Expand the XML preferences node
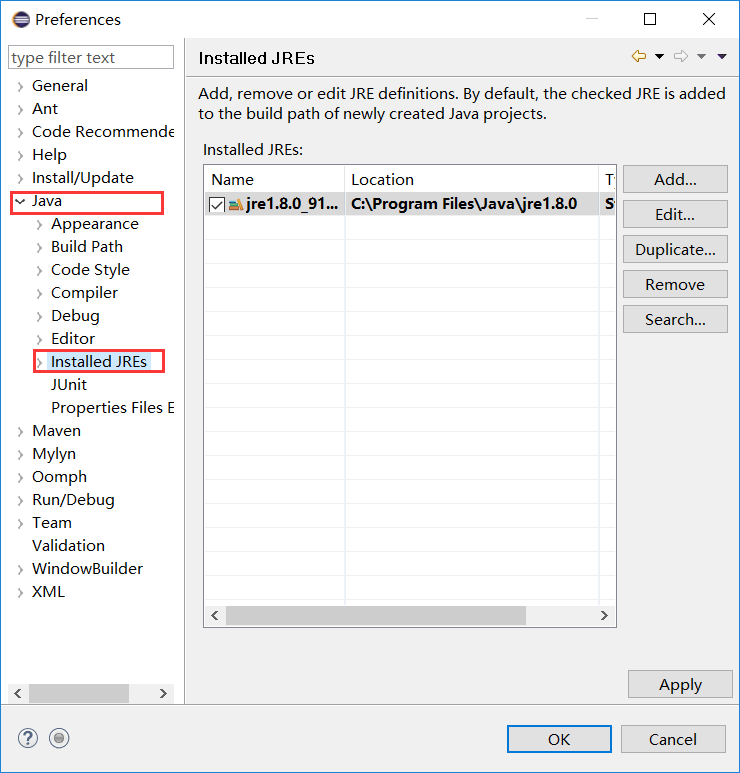The height and width of the screenshot is (773, 740). [20, 593]
